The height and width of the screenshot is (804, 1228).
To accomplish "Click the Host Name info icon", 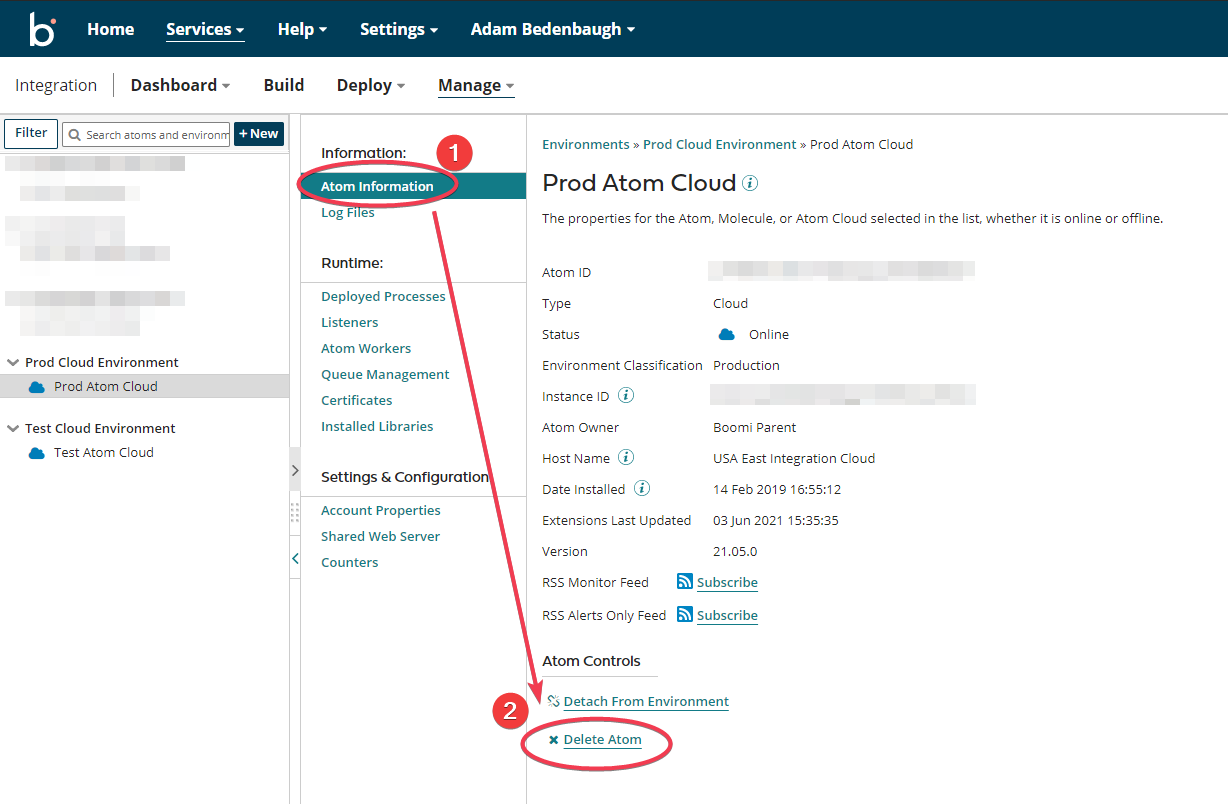I will tap(626, 458).
